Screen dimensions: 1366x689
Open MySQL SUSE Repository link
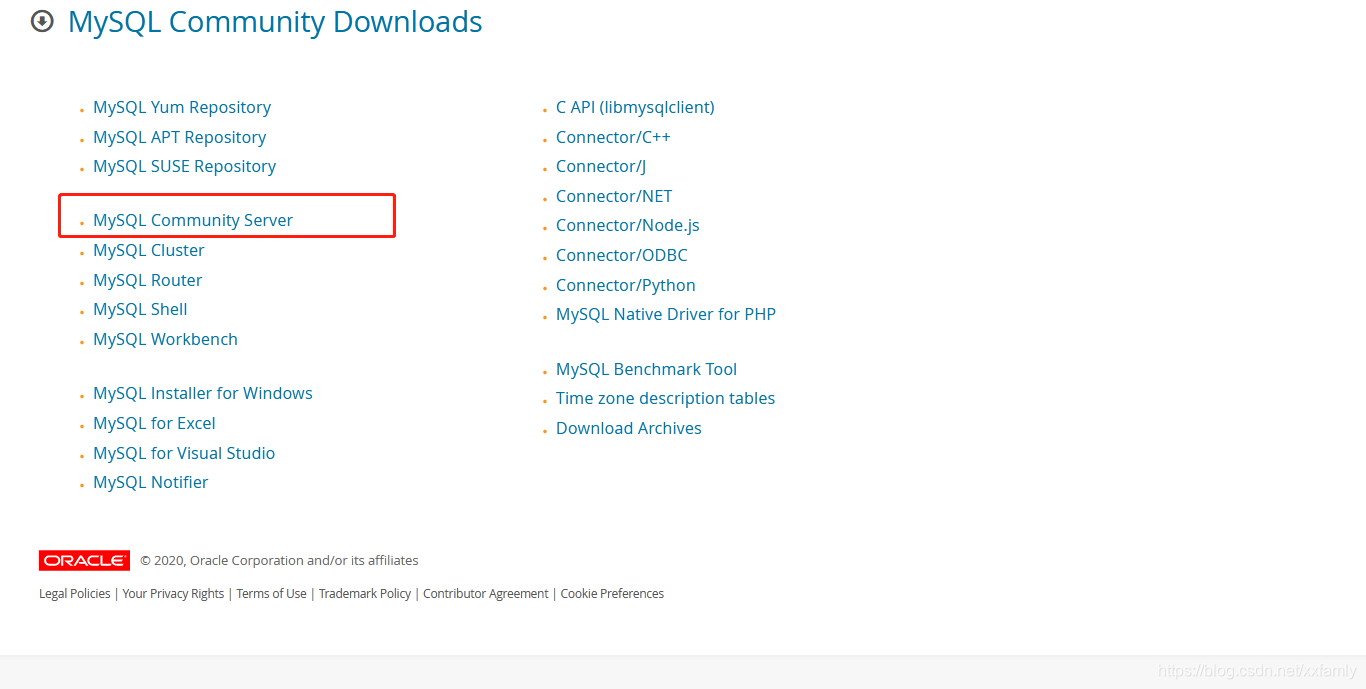pyautogui.click(x=185, y=166)
